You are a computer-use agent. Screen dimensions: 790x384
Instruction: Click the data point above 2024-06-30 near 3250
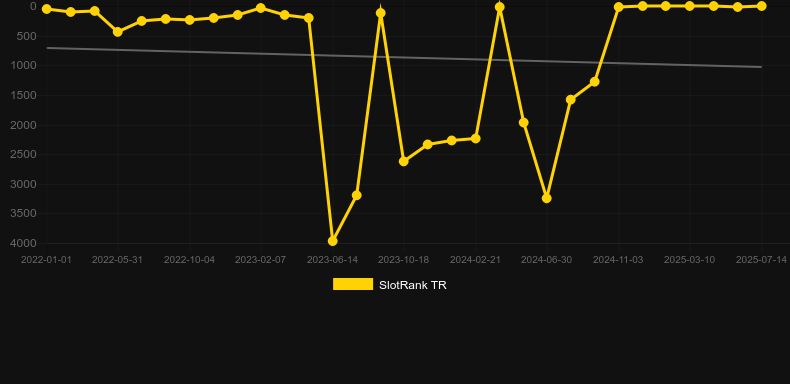click(x=547, y=199)
